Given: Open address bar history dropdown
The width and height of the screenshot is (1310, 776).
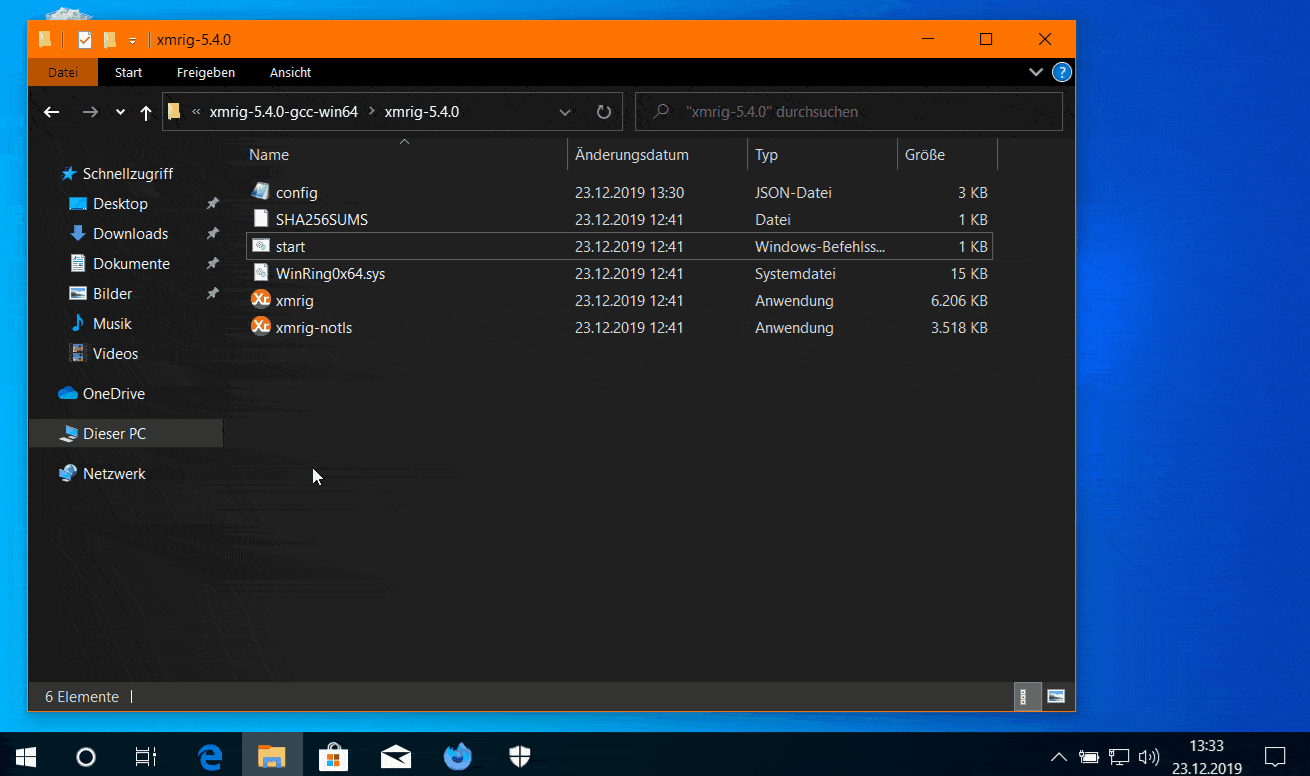Looking at the screenshot, I should coord(565,112).
